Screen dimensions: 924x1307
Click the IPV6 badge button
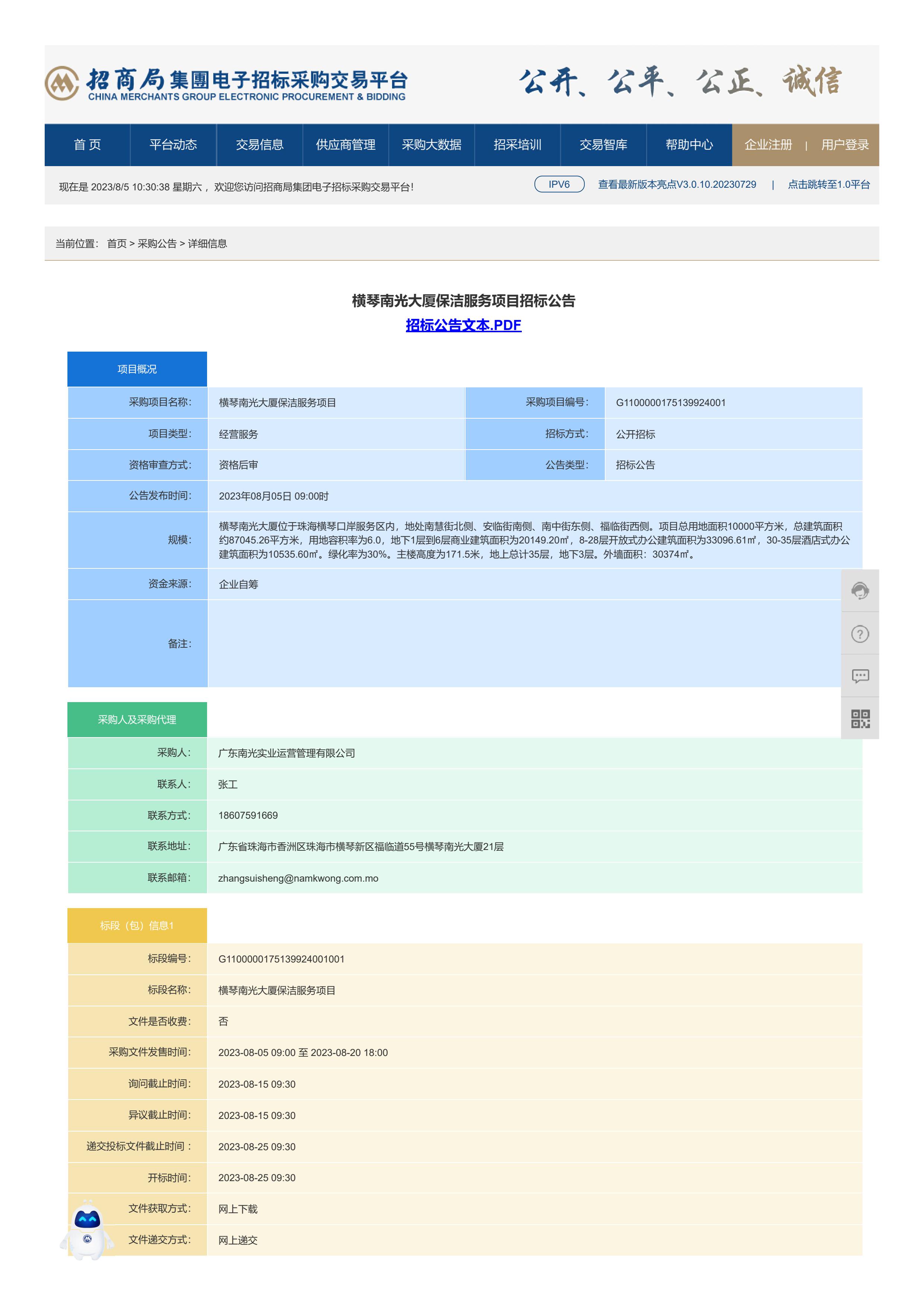[559, 184]
